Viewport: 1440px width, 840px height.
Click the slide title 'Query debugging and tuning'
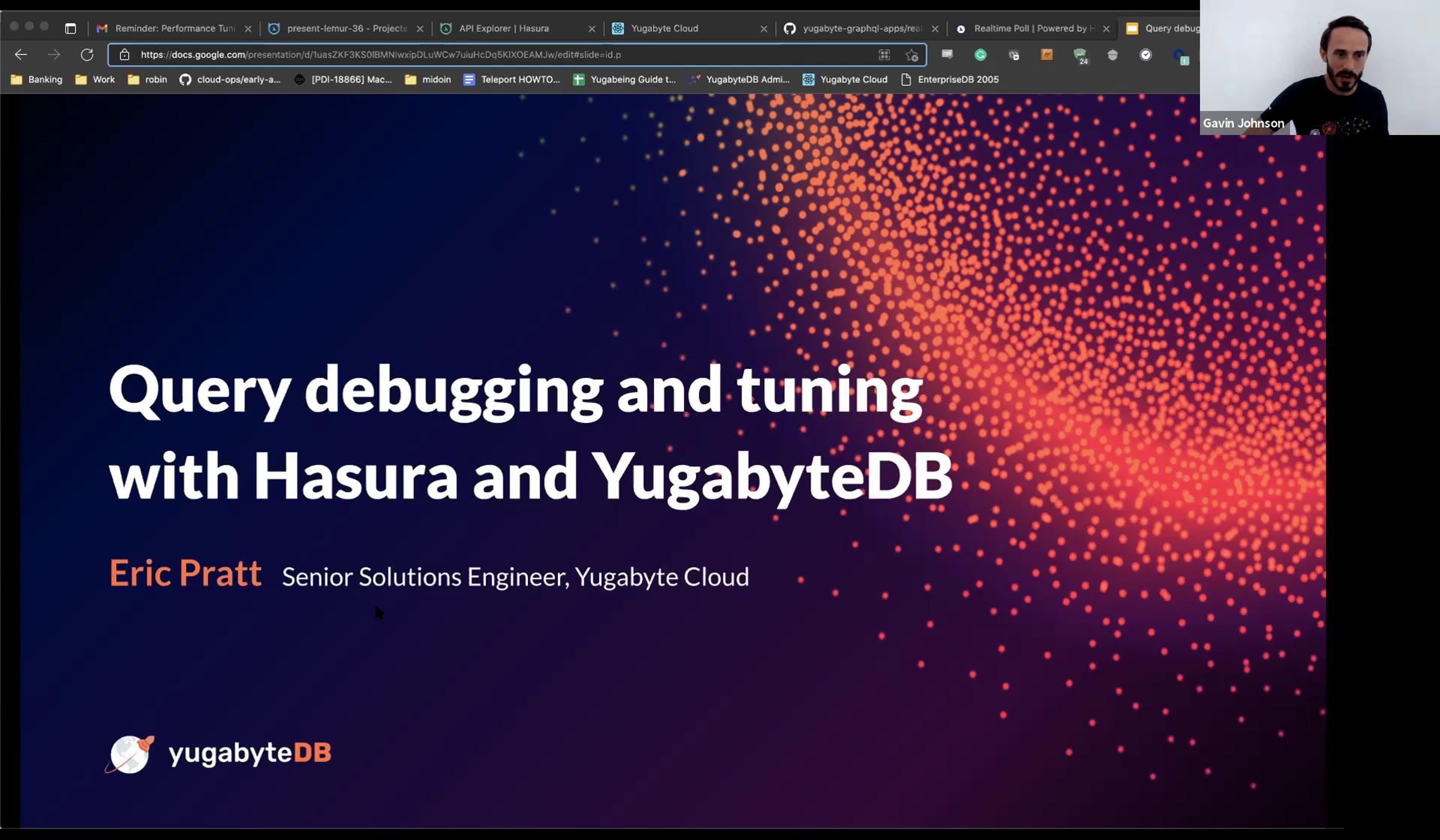click(x=515, y=392)
